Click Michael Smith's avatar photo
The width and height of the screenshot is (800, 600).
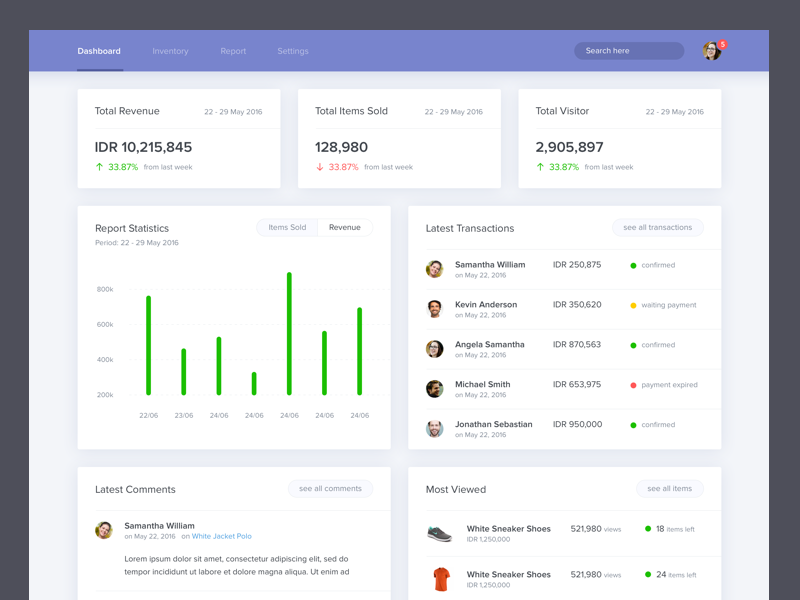tap(434, 389)
